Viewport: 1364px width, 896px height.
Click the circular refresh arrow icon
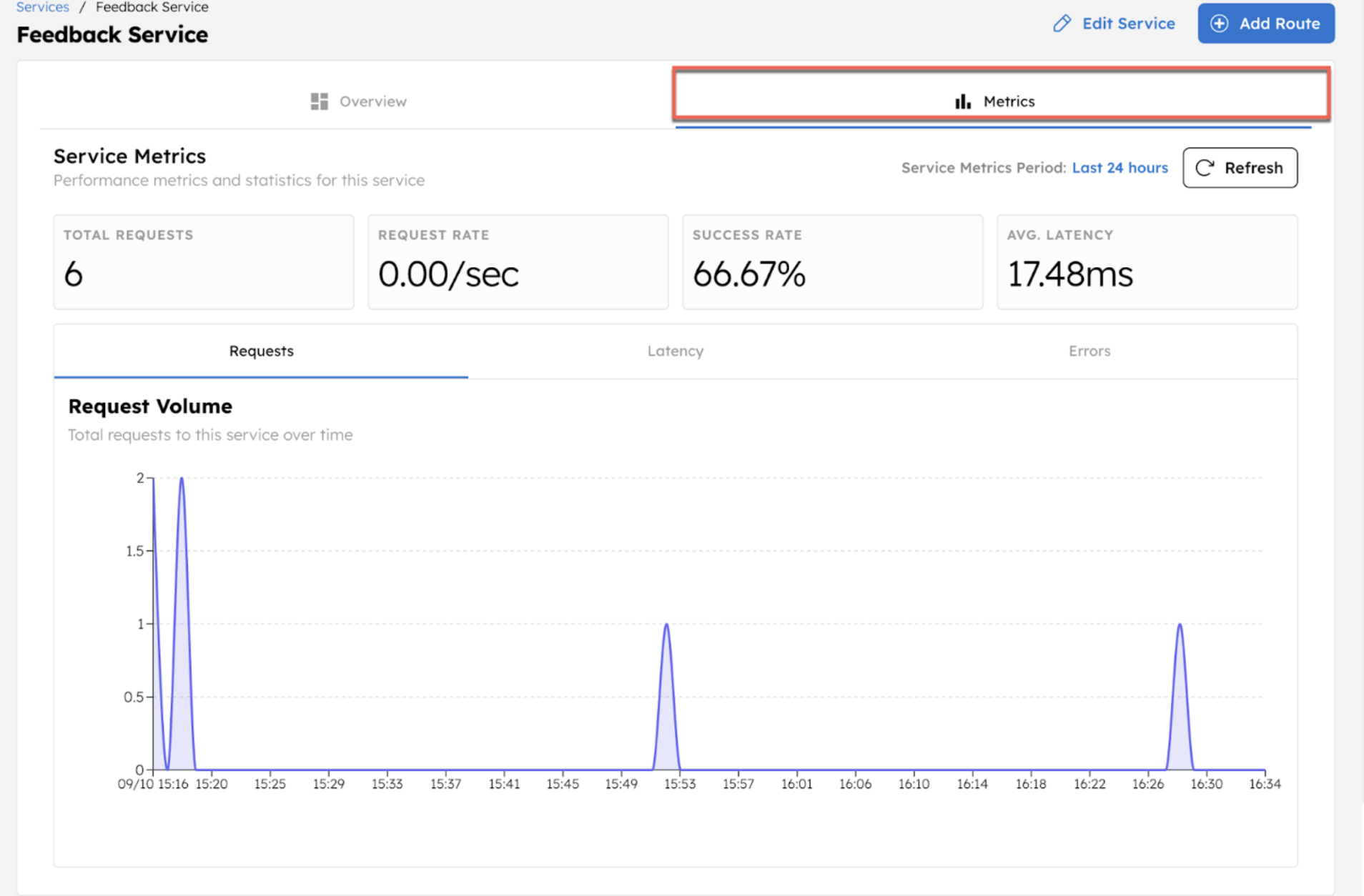[x=1206, y=168]
